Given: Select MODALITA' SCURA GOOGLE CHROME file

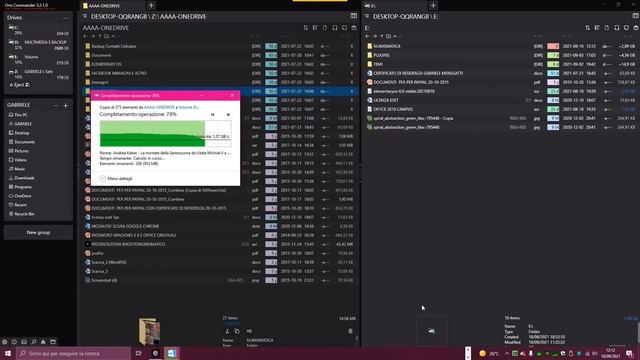Looking at the screenshot, I should 220,226.
